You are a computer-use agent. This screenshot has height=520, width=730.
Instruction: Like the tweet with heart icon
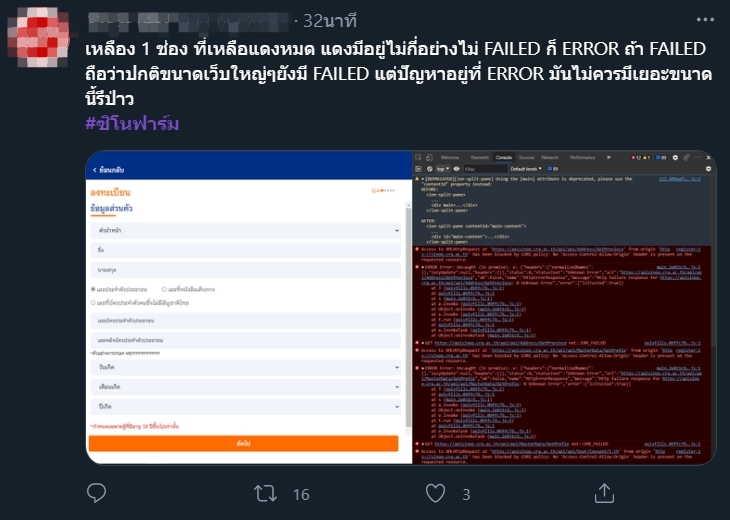point(435,493)
